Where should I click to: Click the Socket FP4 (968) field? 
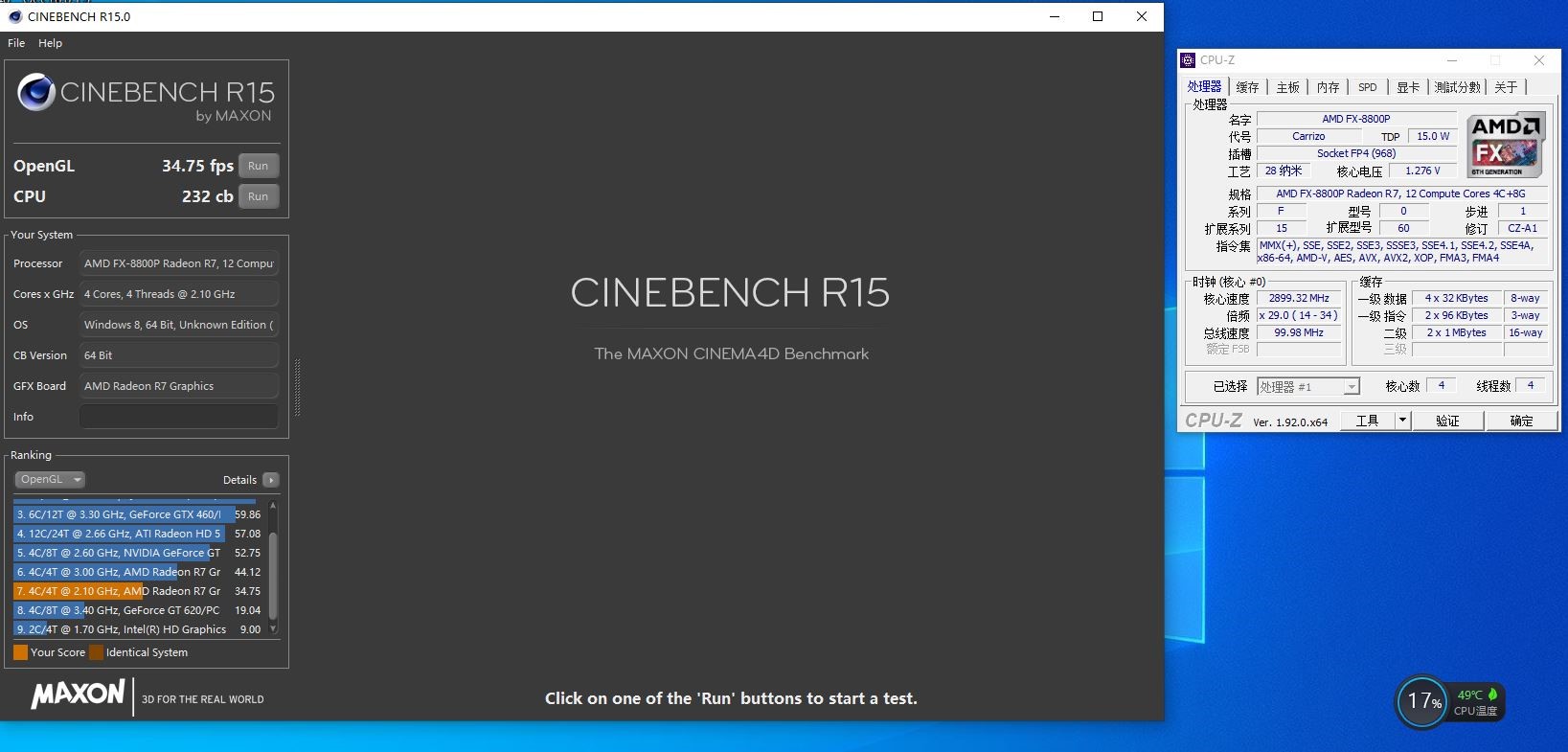click(1356, 153)
